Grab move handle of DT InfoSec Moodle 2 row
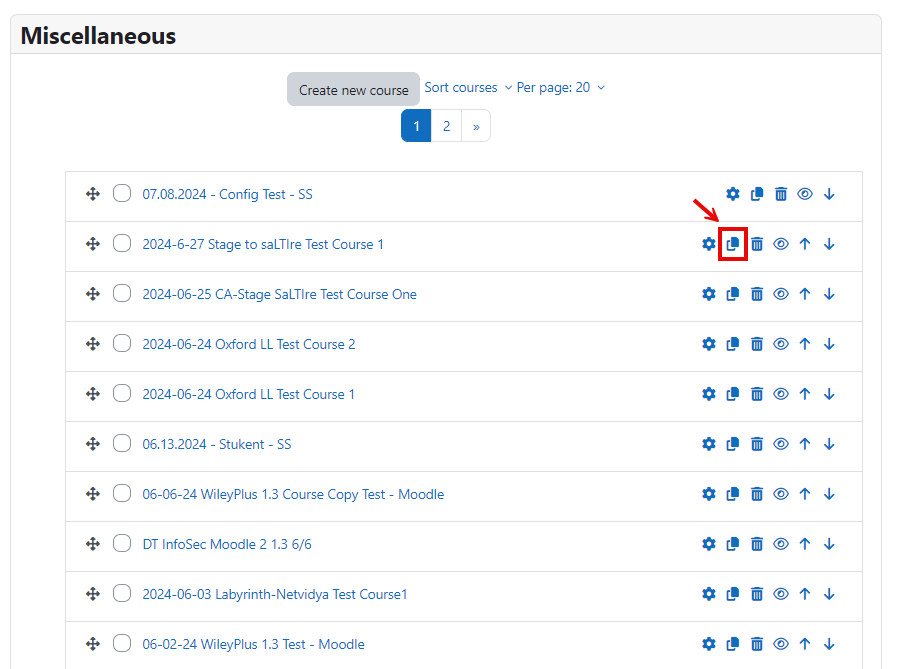 [x=92, y=544]
